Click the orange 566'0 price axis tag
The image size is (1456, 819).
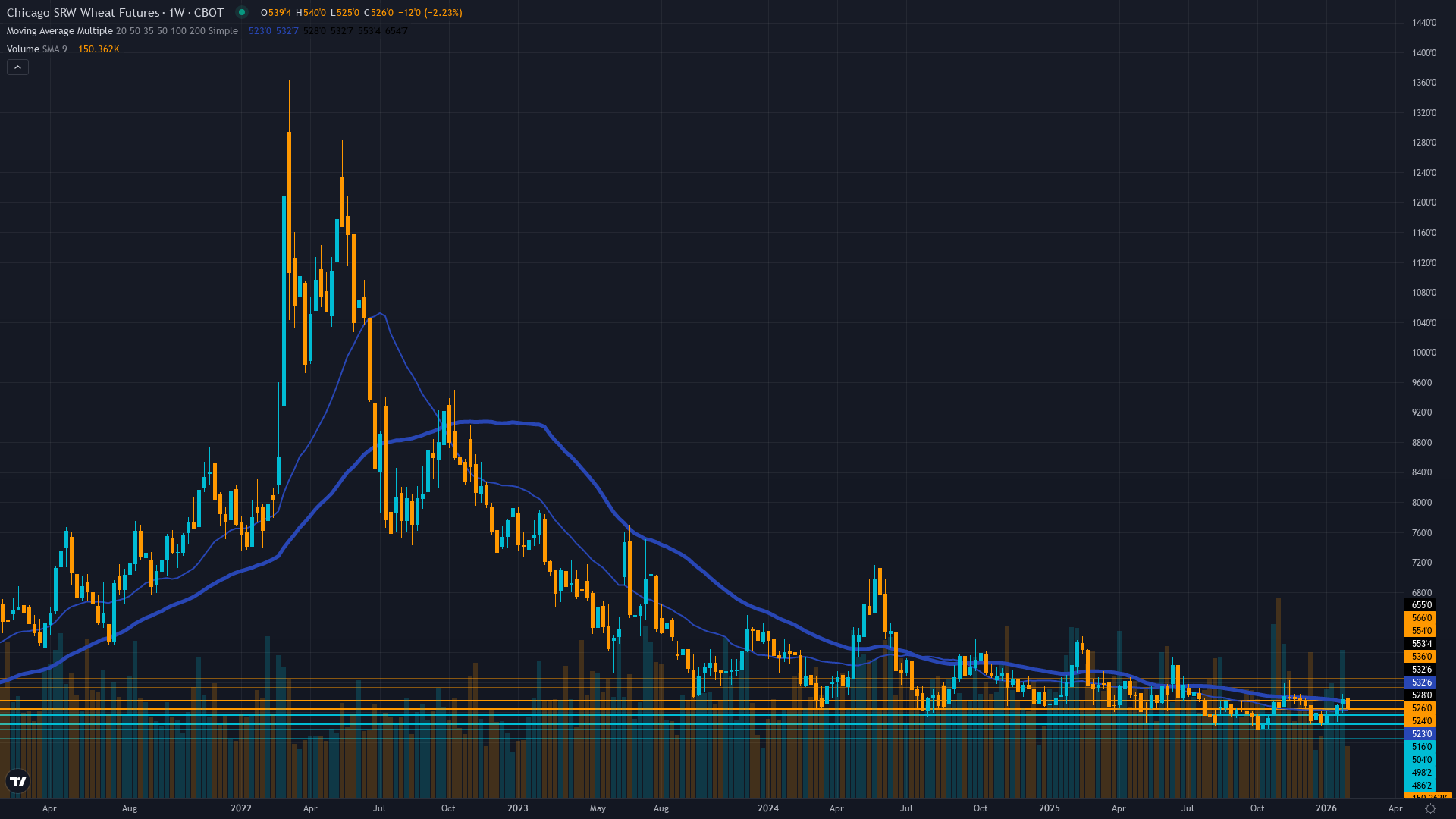click(x=1420, y=618)
